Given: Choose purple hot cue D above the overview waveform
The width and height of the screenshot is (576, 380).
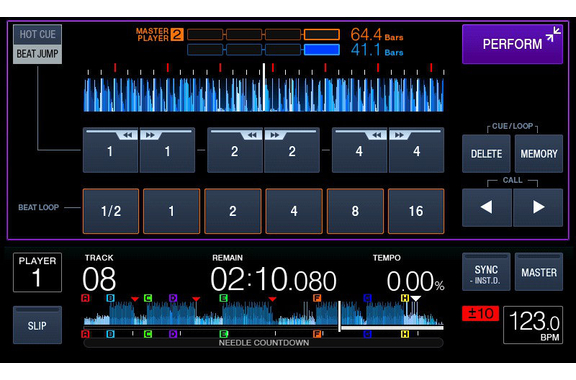Looking at the screenshot, I should coord(173,298).
